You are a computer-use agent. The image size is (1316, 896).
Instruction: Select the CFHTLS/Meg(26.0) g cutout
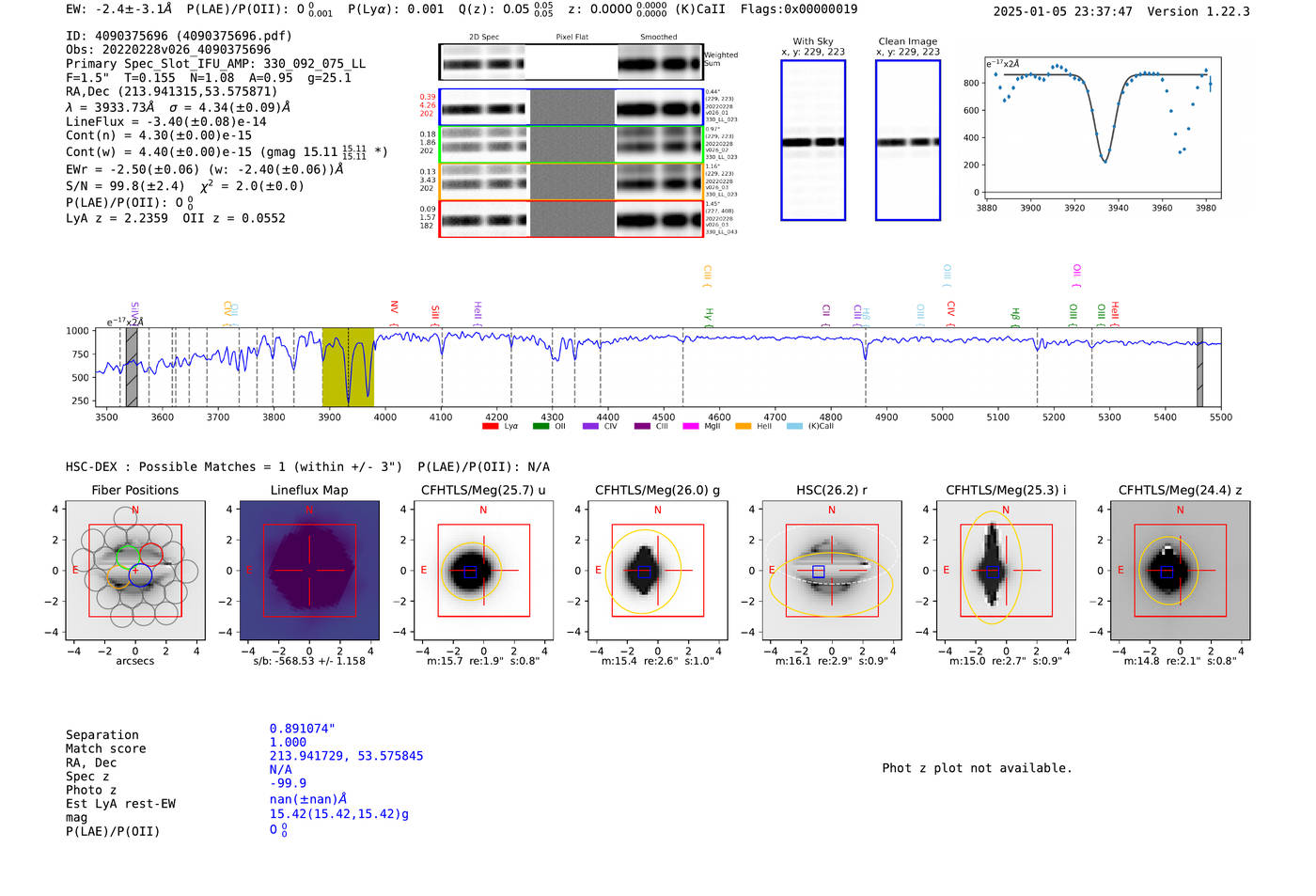coord(658,570)
